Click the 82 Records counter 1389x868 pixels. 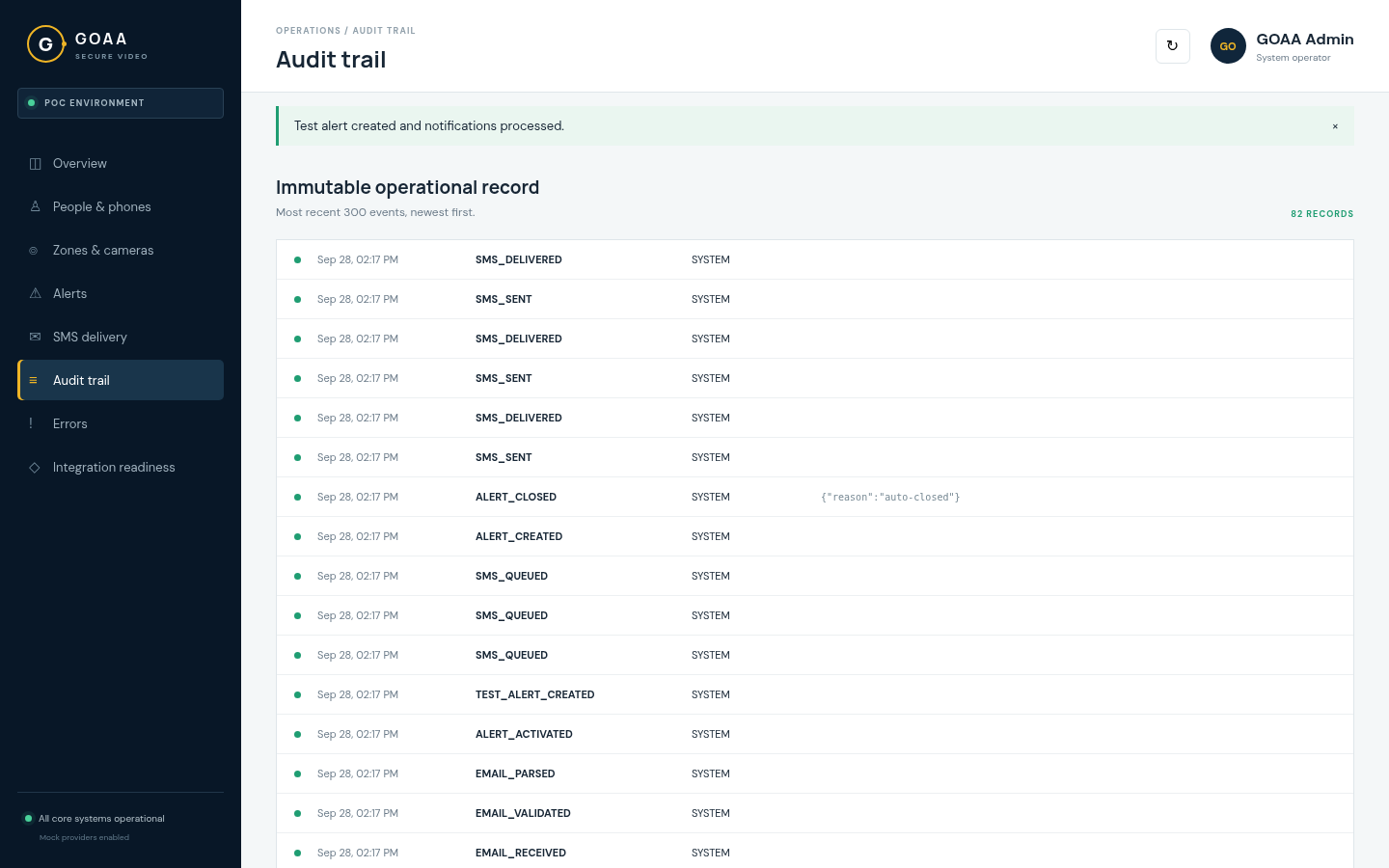coord(1321,214)
